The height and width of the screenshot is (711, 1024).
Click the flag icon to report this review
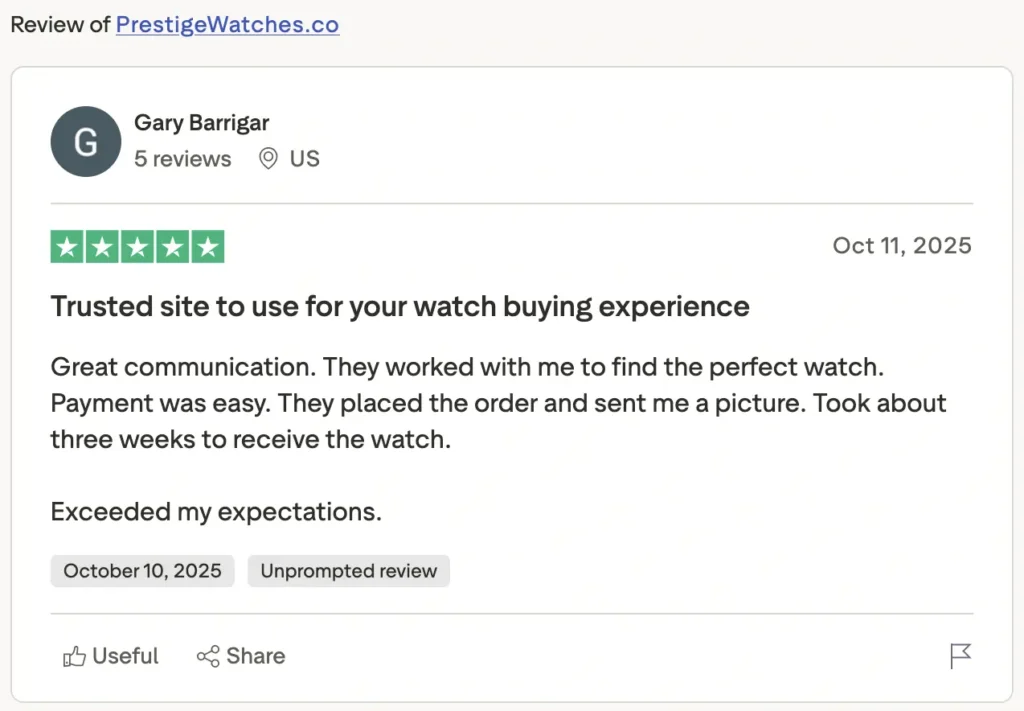[959, 656]
